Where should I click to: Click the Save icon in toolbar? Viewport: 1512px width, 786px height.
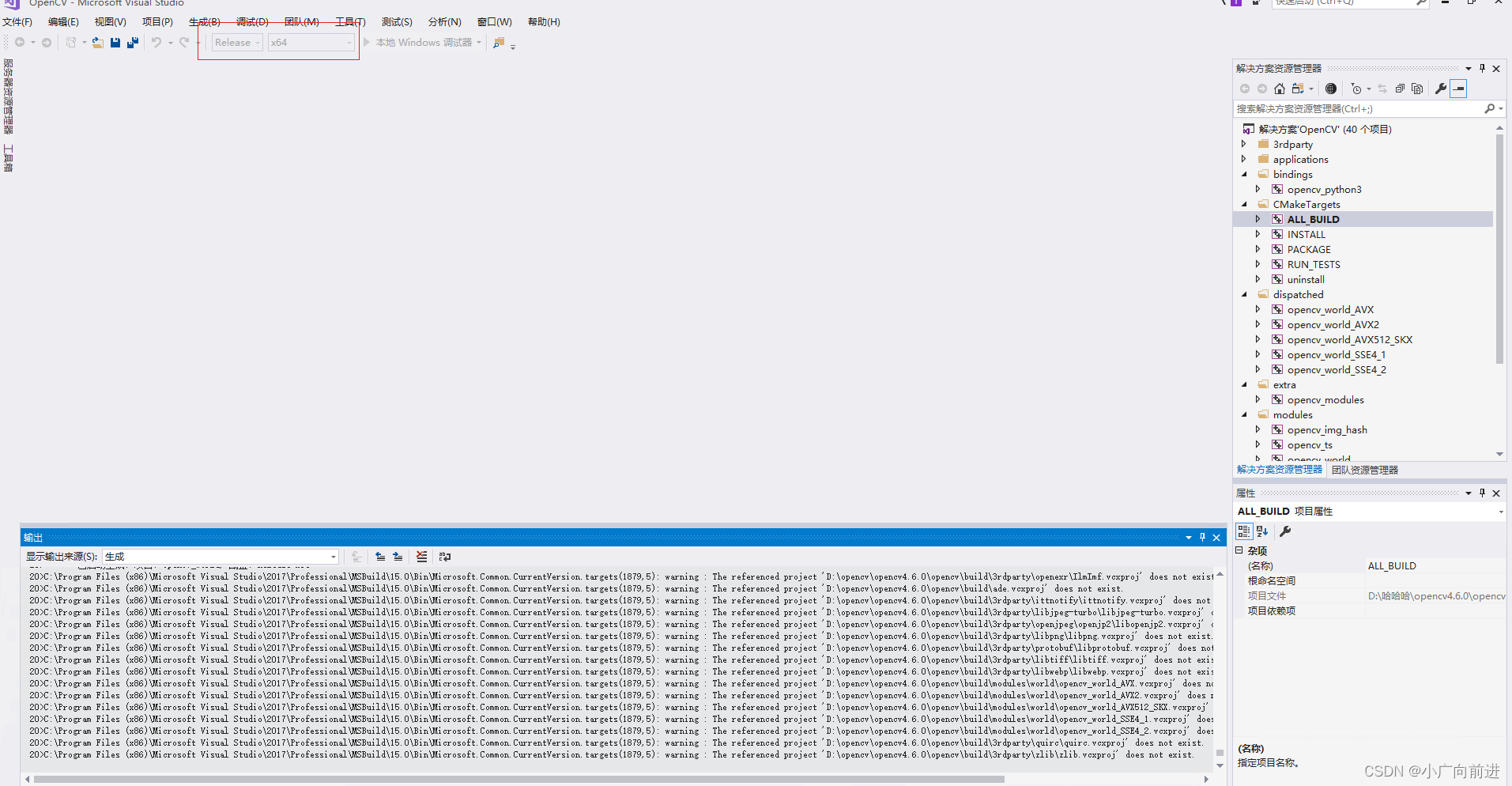[115, 43]
